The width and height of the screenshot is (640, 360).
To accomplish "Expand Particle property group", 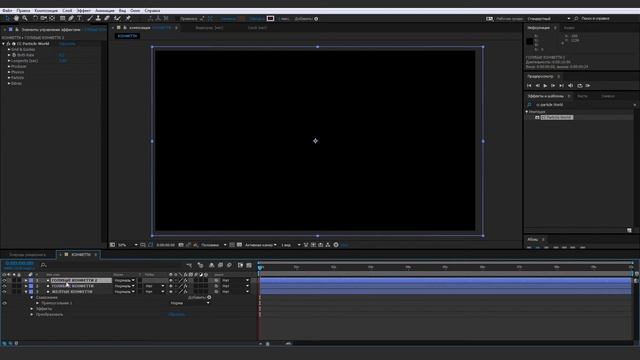I will (9, 78).
